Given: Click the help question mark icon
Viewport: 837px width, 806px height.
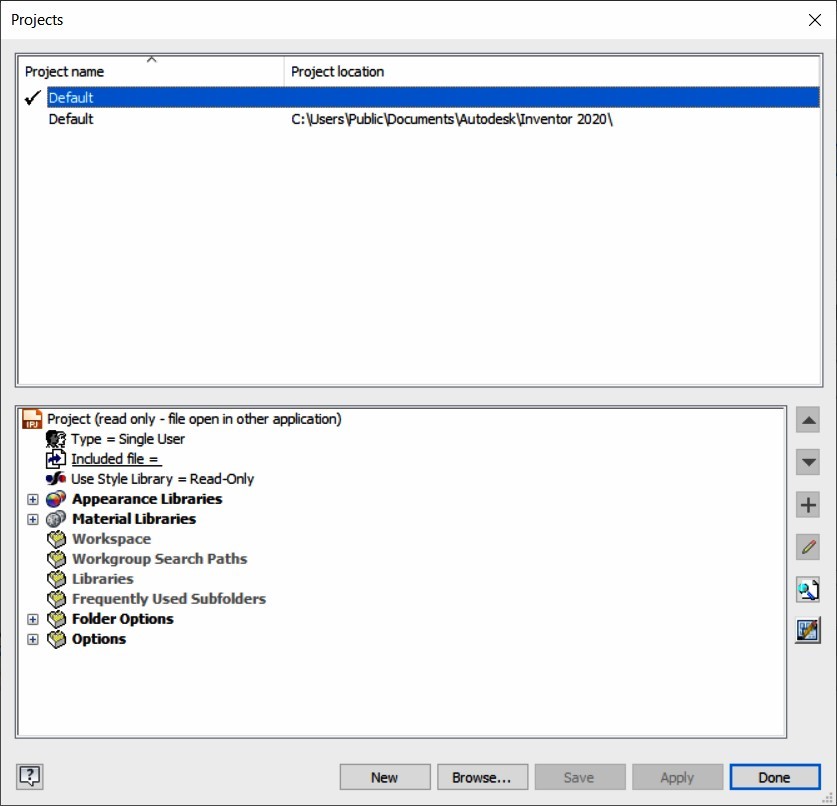Looking at the screenshot, I should 31,776.
